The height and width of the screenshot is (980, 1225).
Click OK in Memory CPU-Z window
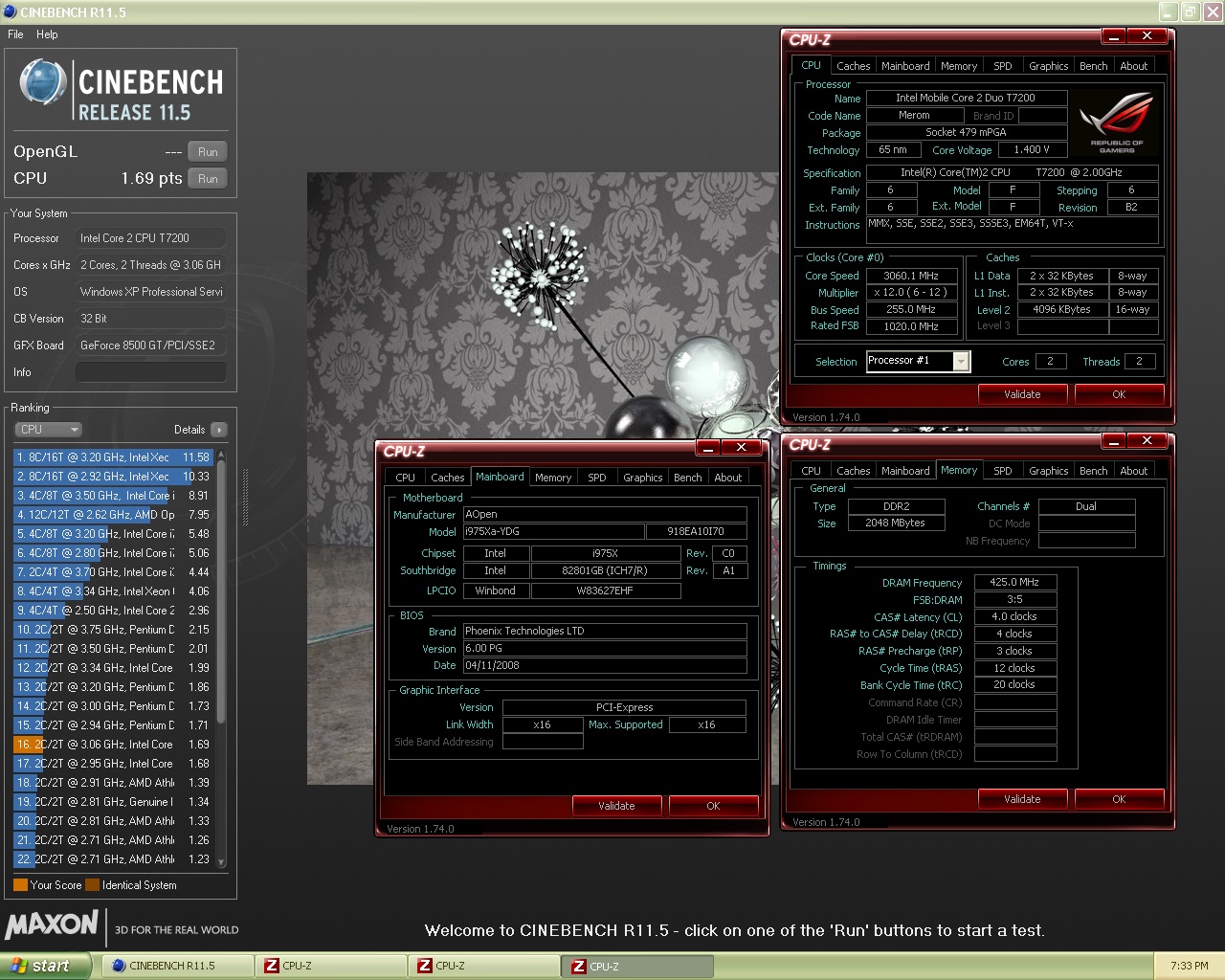coord(1119,799)
